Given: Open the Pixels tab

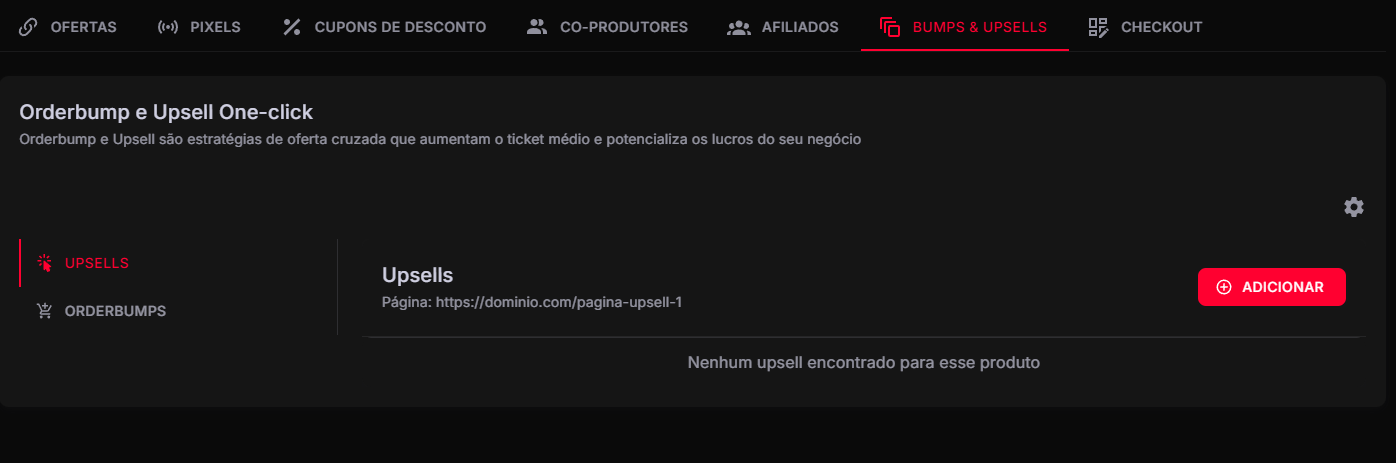Looking at the screenshot, I should (x=215, y=27).
